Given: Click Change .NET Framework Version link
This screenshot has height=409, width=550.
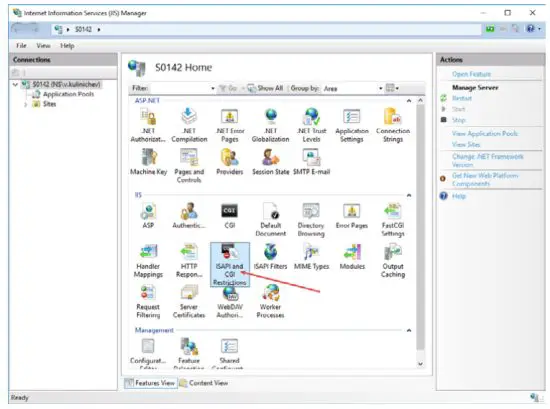Looking at the screenshot, I should pyautogui.click(x=488, y=160).
